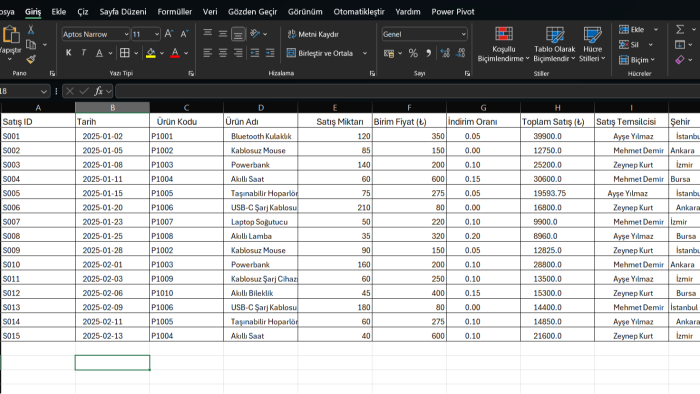Select cell containing Bluetooth Kulaklık
This screenshot has width=700, height=394.
tap(261, 136)
